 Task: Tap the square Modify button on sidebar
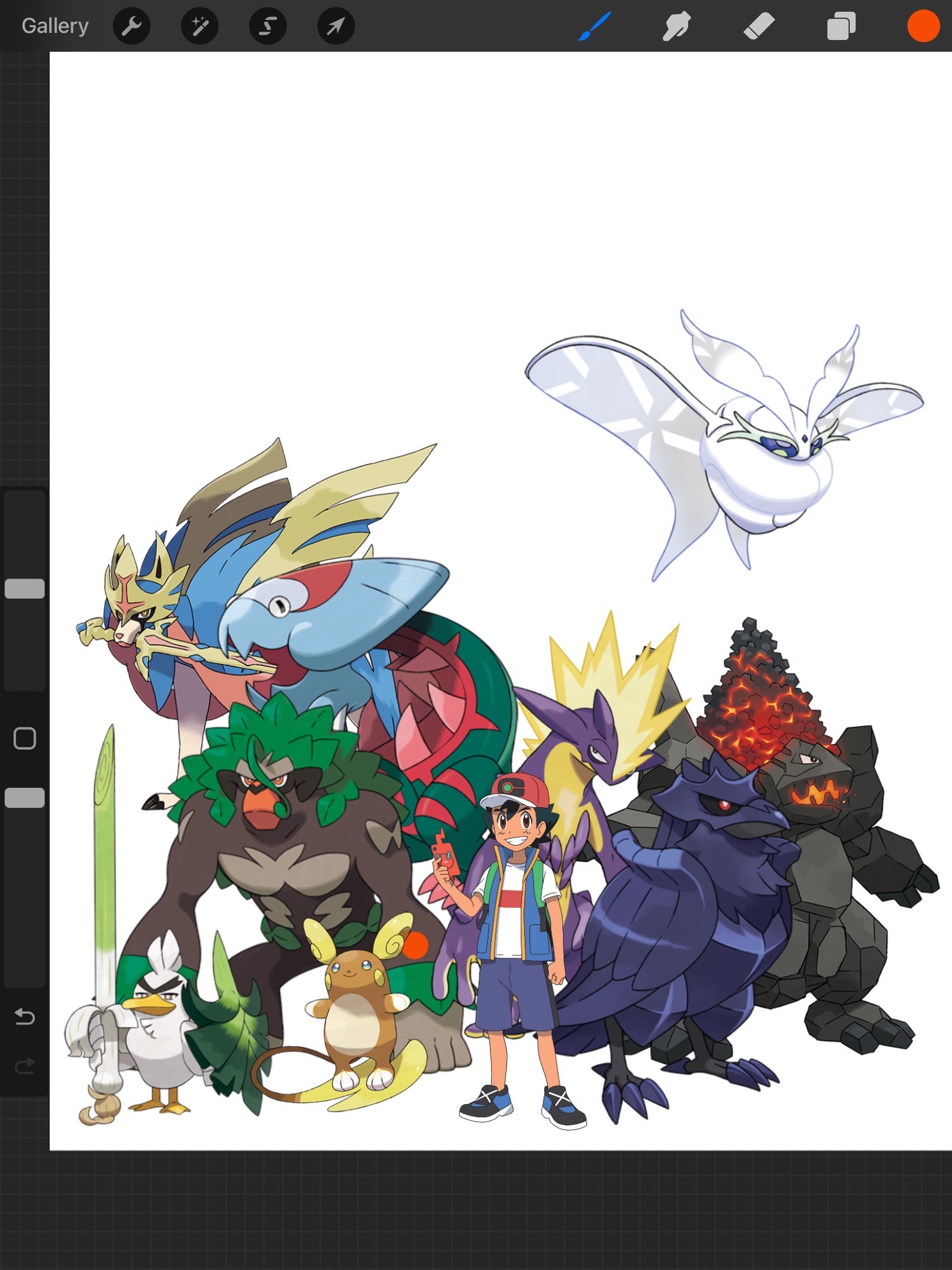tap(25, 738)
